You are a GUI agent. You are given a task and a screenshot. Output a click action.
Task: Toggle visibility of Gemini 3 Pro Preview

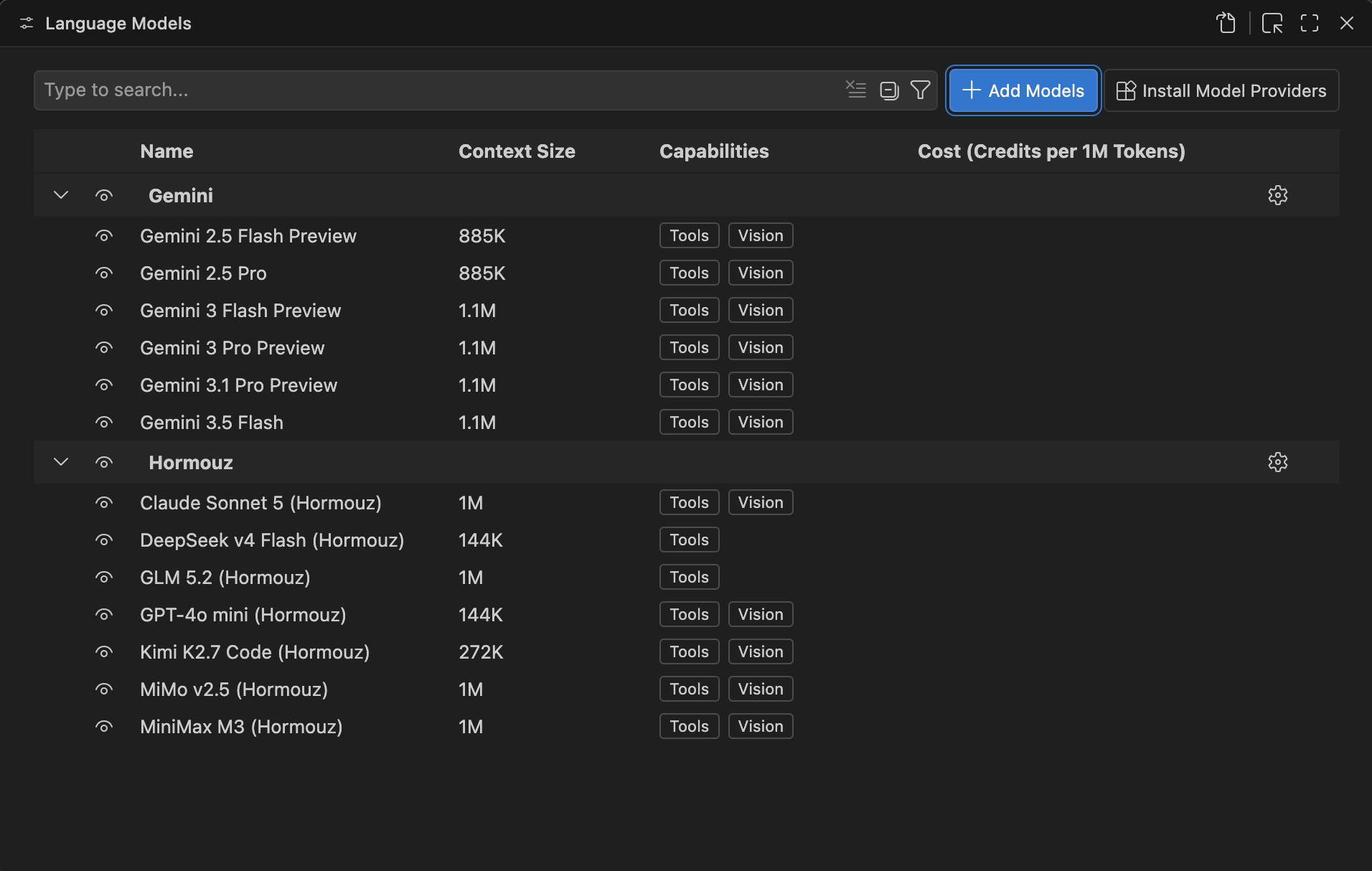[x=104, y=347]
